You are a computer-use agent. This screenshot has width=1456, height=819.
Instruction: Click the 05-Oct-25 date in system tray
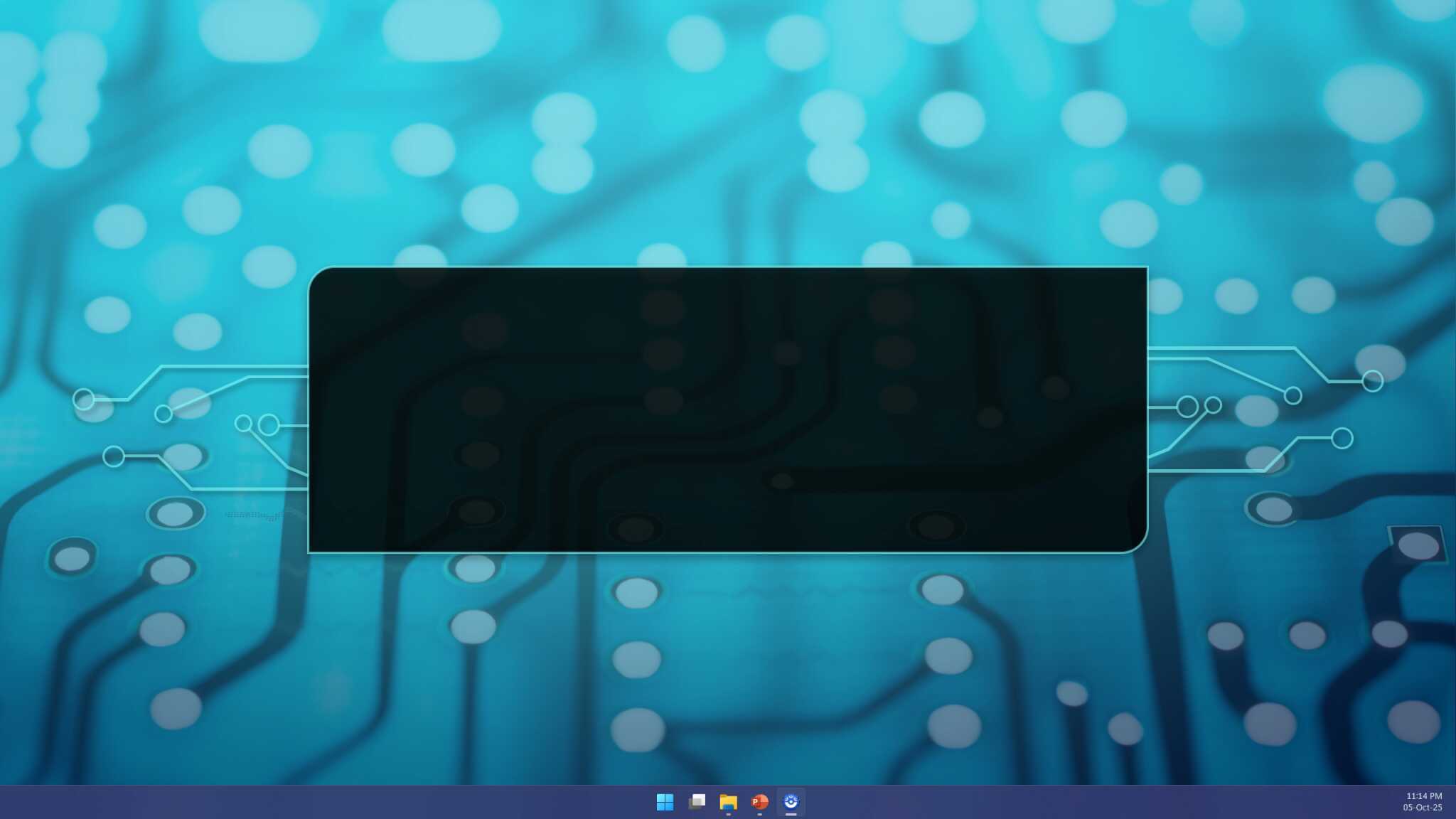1422,808
